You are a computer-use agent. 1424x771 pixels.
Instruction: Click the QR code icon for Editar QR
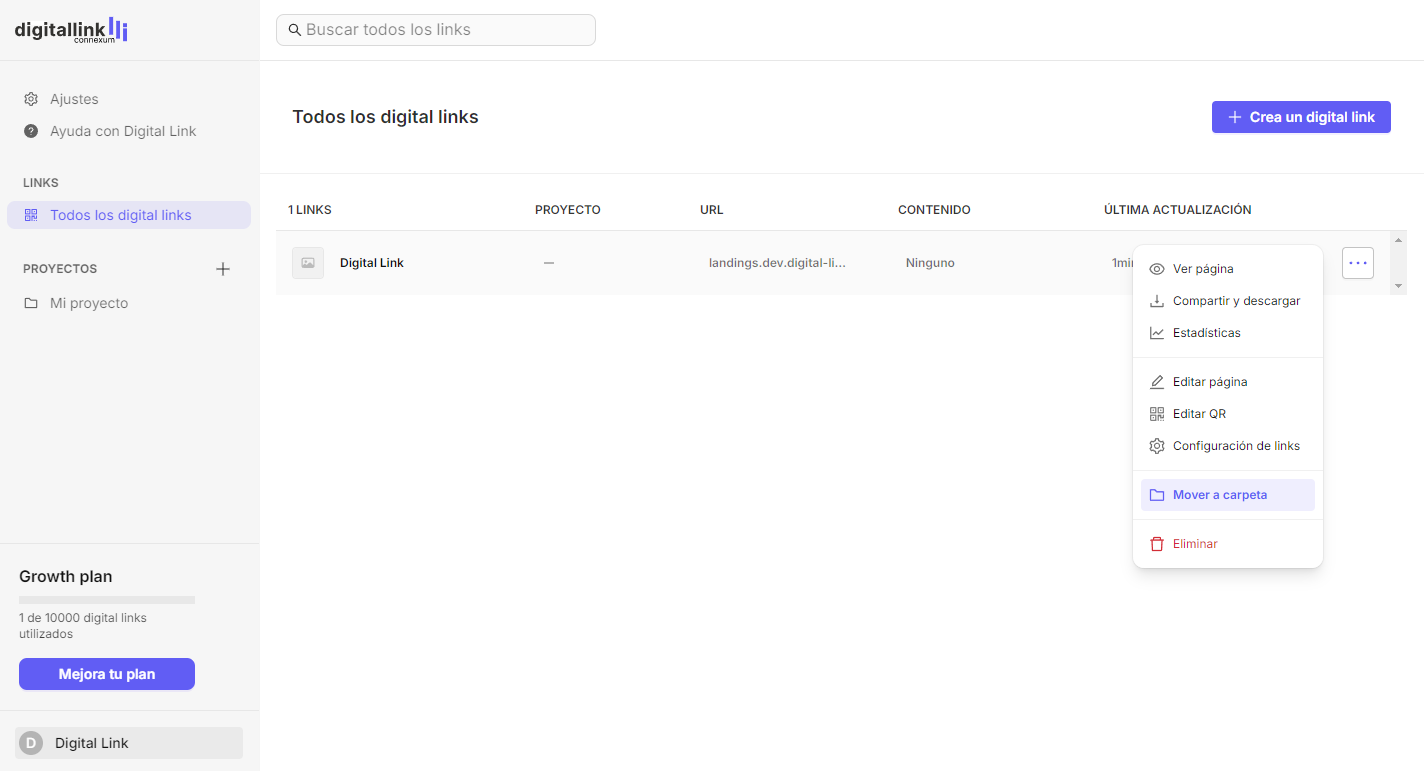click(1157, 414)
